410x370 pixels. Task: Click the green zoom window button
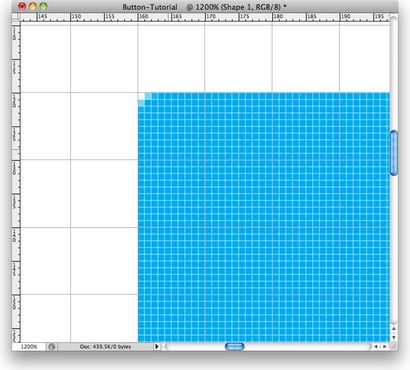43,6
